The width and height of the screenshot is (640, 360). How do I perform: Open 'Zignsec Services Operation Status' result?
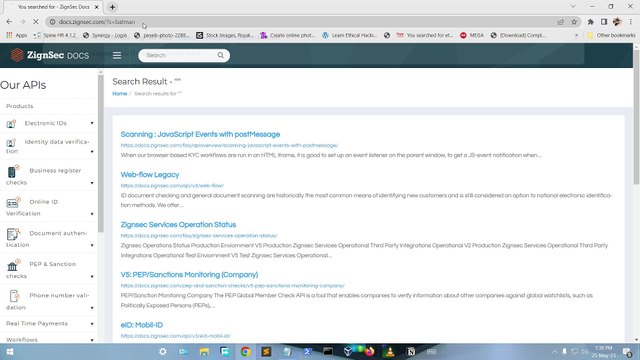pyautogui.click(x=178, y=224)
